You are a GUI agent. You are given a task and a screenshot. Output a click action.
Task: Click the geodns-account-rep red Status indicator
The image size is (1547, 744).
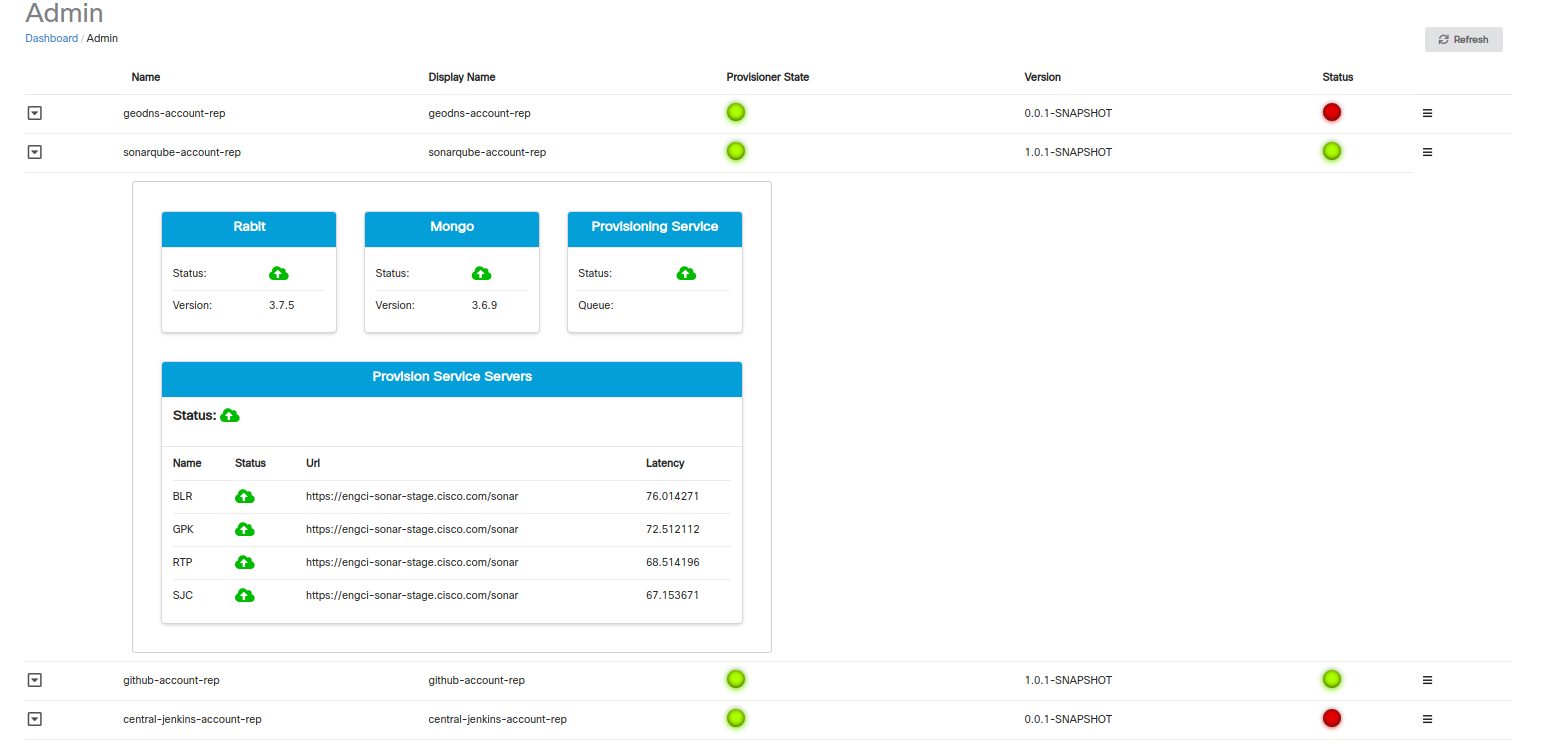tap(1331, 112)
